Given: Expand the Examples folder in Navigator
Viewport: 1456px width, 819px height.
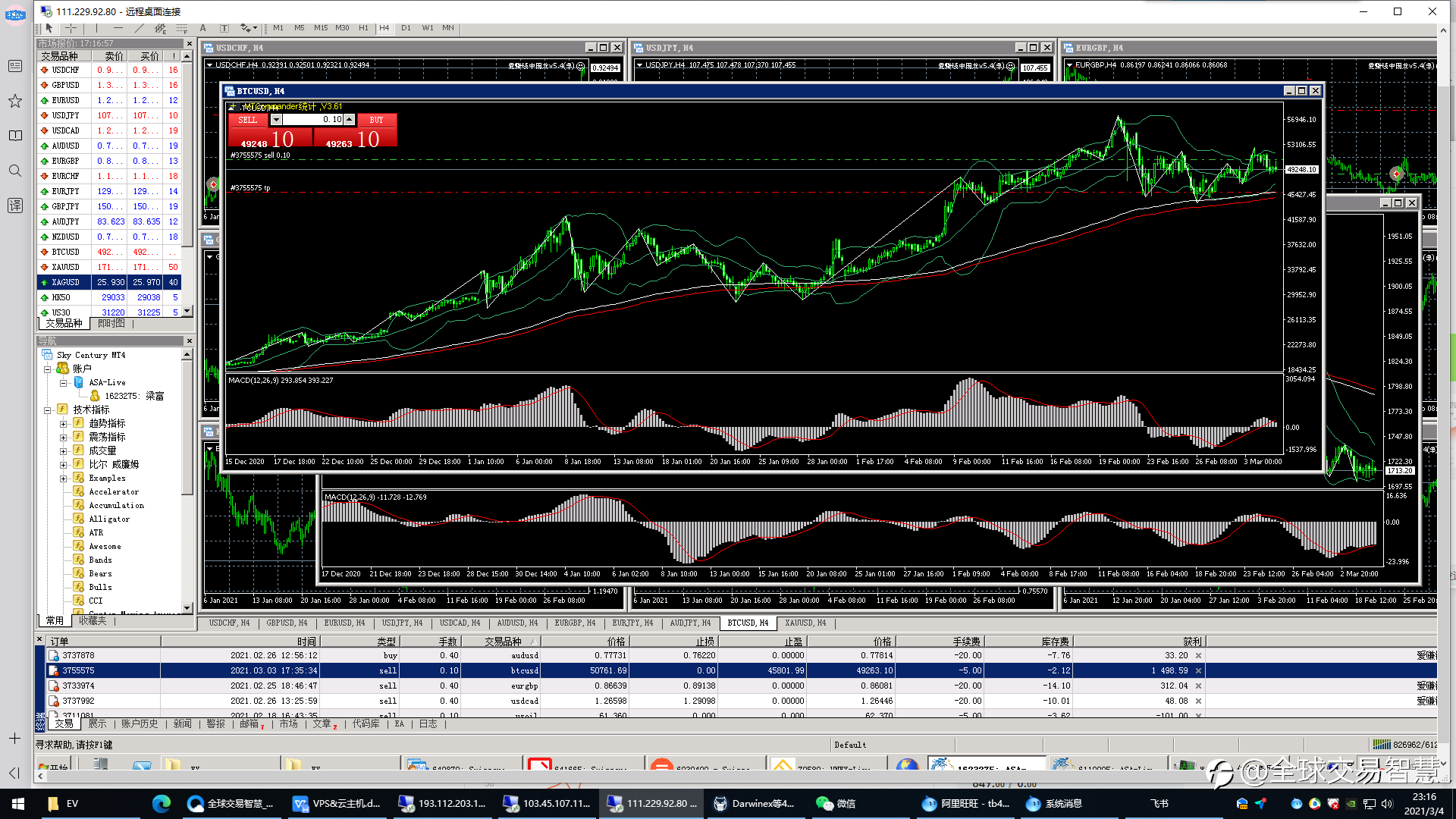Looking at the screenshot, I should (x=64, y=479).
